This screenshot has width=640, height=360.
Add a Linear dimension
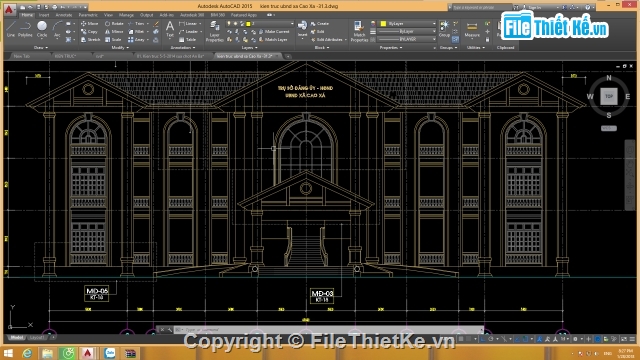pos(189,24)
